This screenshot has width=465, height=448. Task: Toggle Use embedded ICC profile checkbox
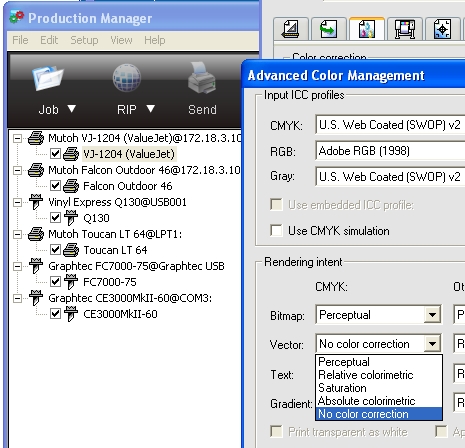(x=277, y=205)
